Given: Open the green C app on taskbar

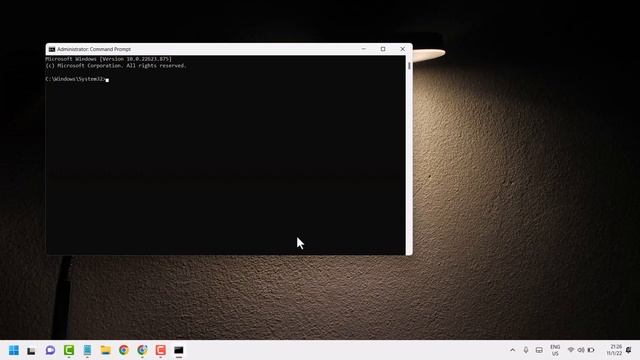Looking at the screenshot, I should click(69, 350).
